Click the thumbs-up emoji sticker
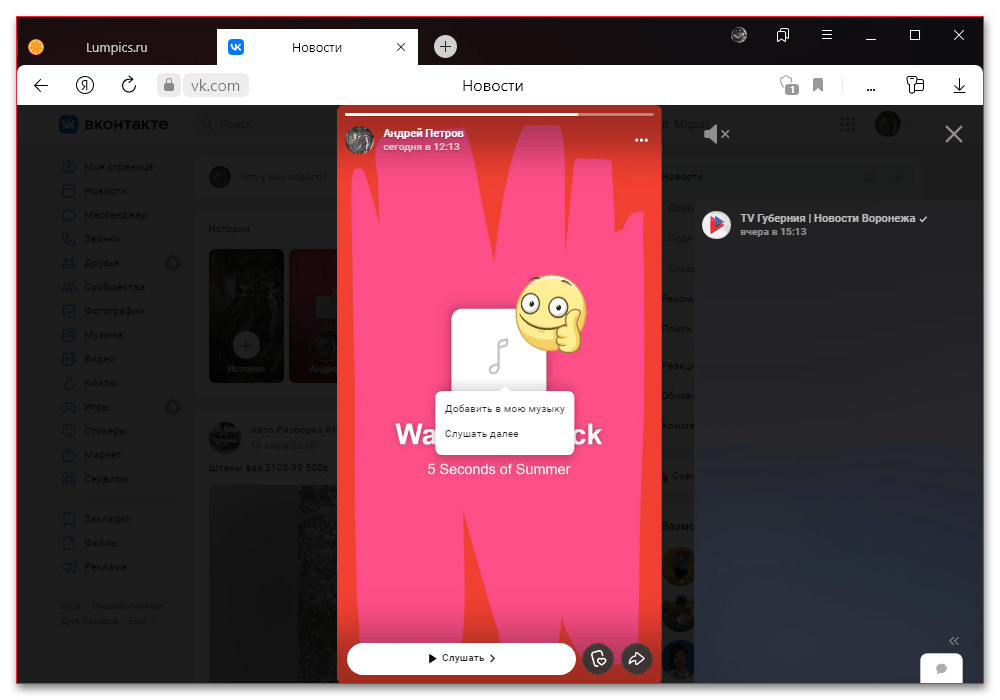Screen dimensions: 1000x700 (550, 314)
